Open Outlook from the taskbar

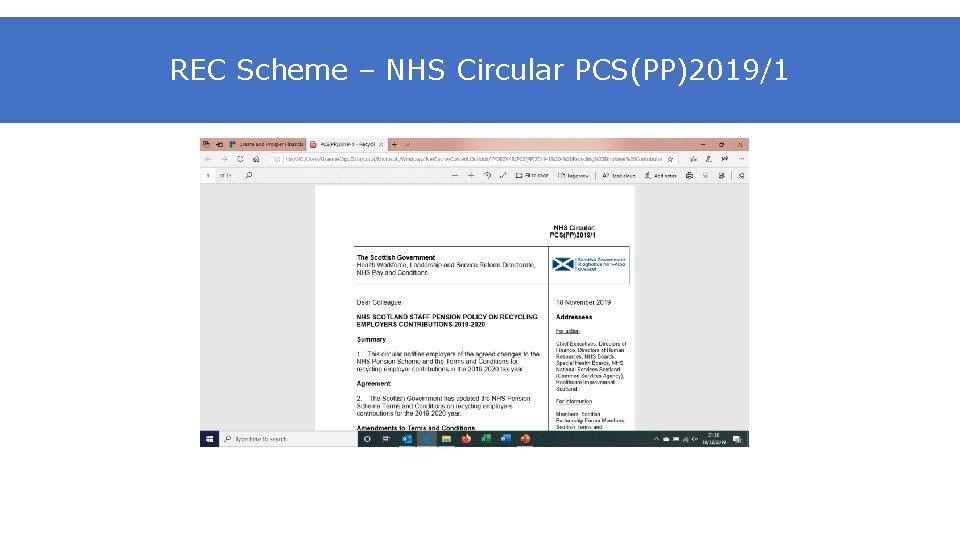[407, 439]
